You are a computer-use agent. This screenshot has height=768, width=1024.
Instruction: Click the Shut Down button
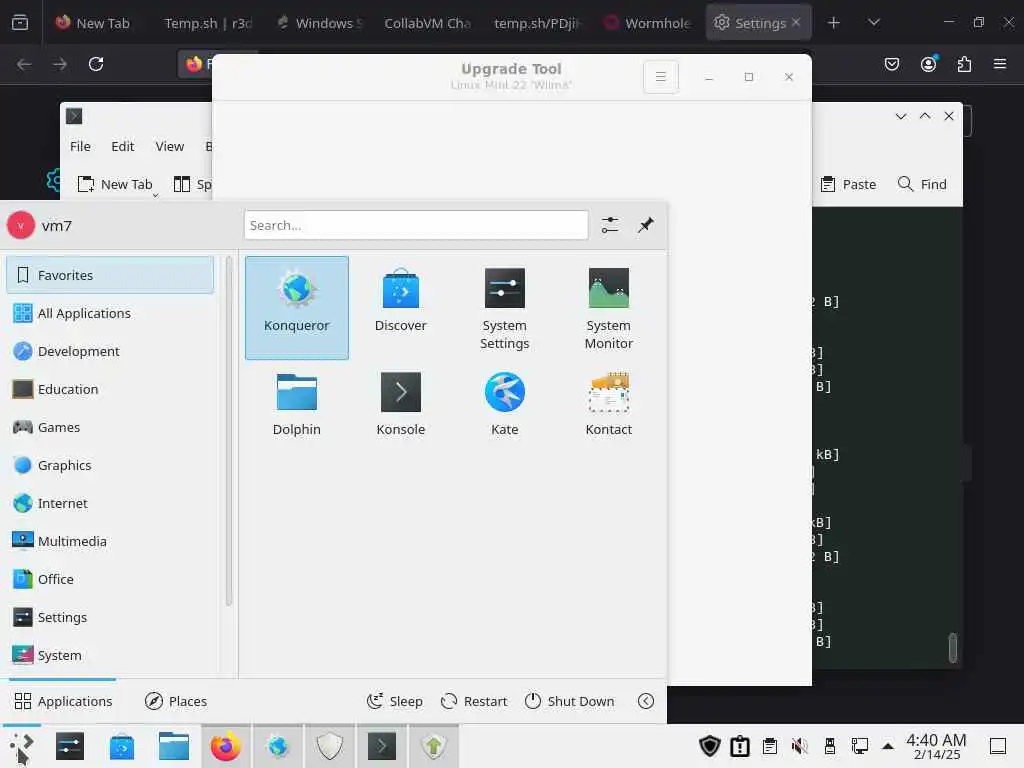click(x=569, y=701)
